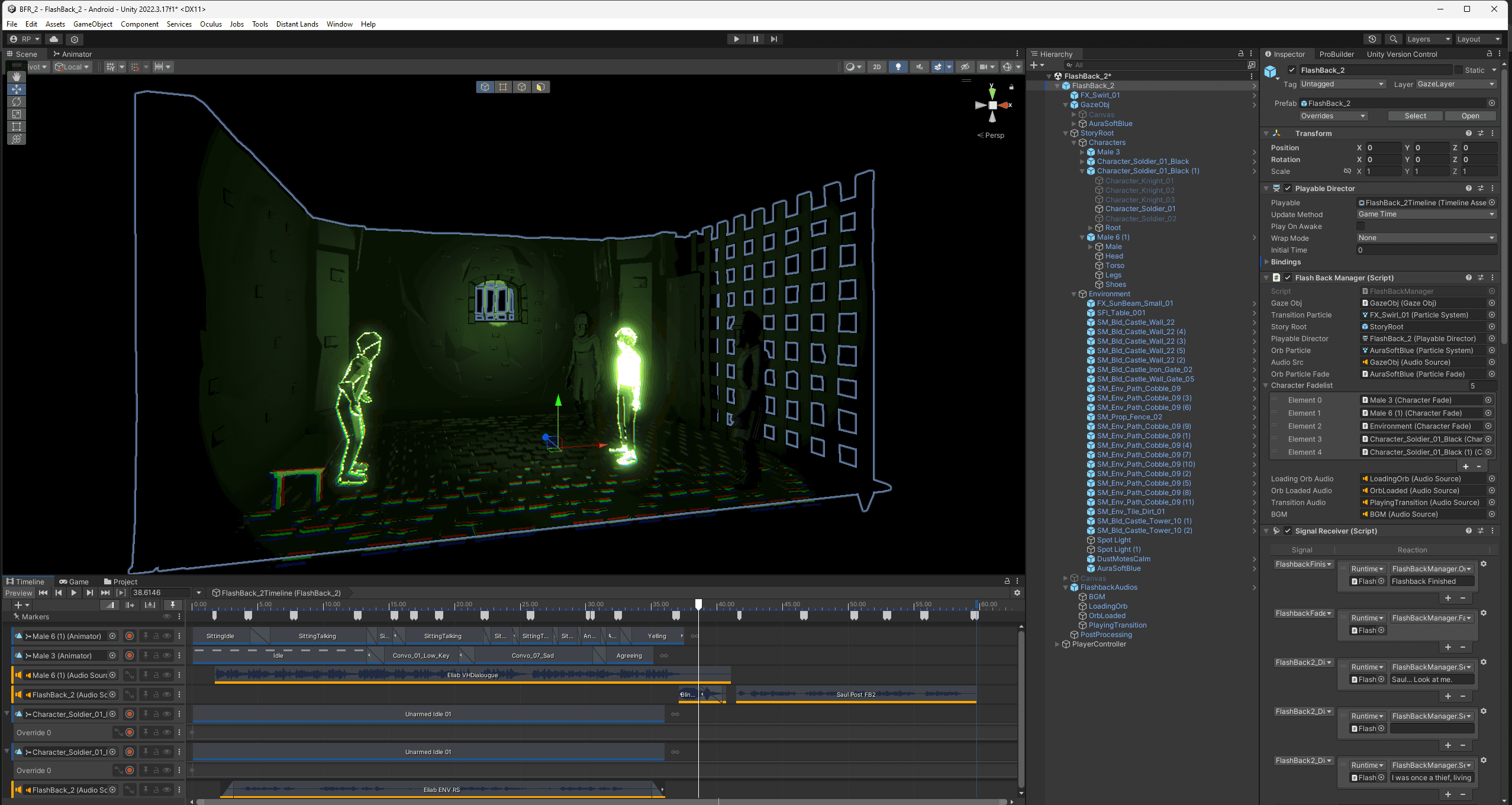Switch to the Animator tab

coord(73,54)
